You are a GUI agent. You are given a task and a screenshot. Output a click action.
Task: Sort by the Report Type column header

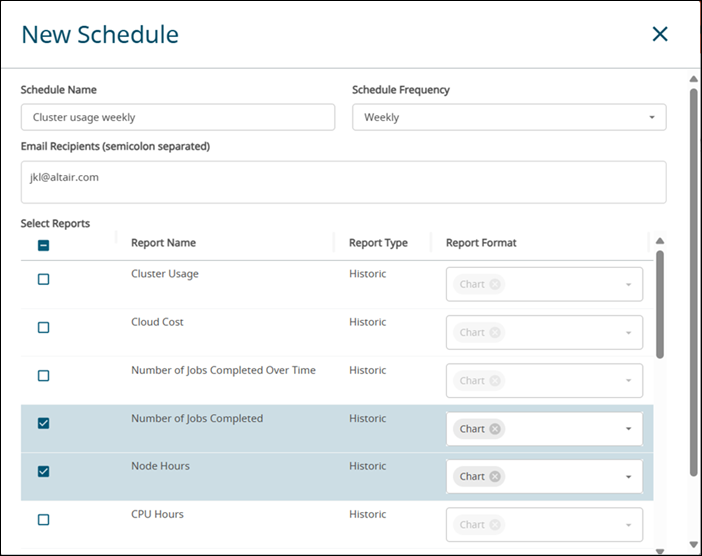click(x=378, y=243)
